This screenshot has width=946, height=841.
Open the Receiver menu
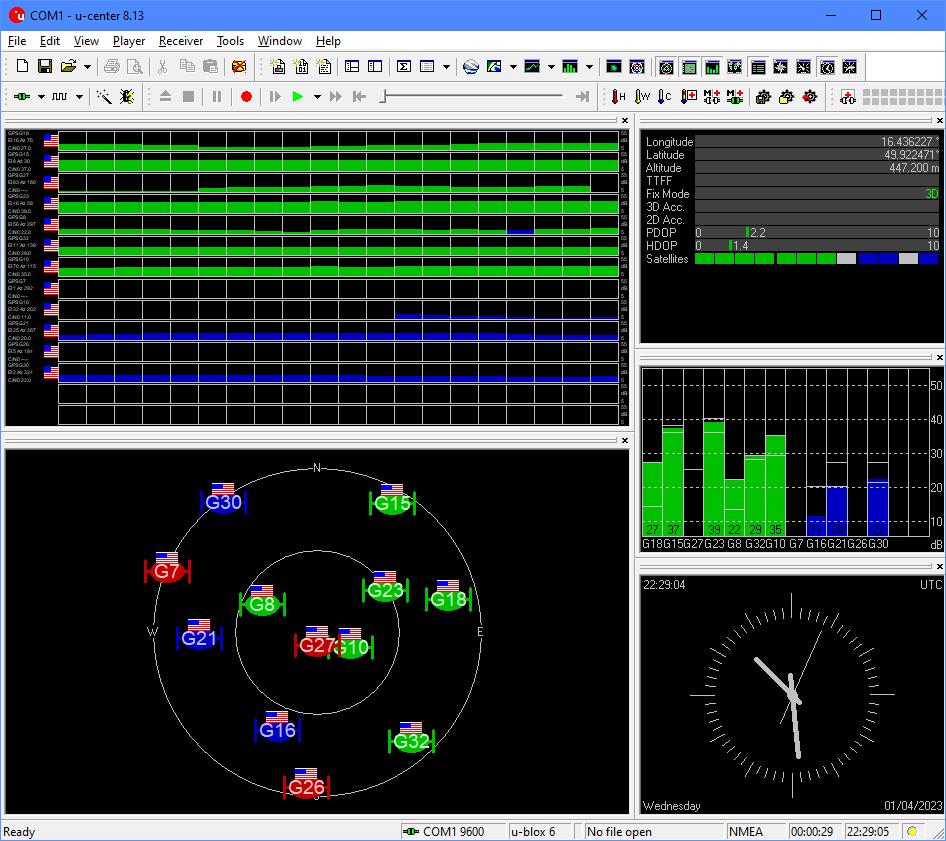(180, 41)
